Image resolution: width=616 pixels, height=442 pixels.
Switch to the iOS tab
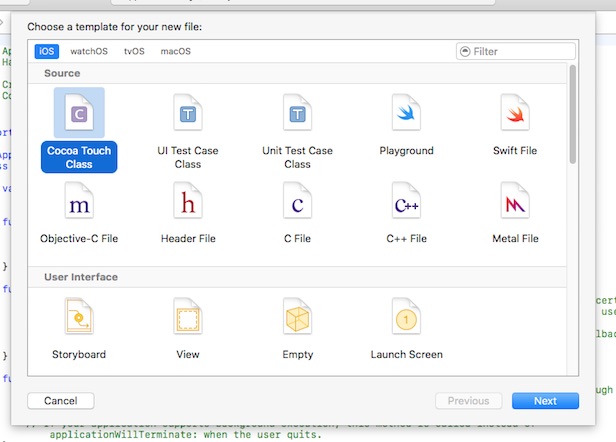click(47, 51)
